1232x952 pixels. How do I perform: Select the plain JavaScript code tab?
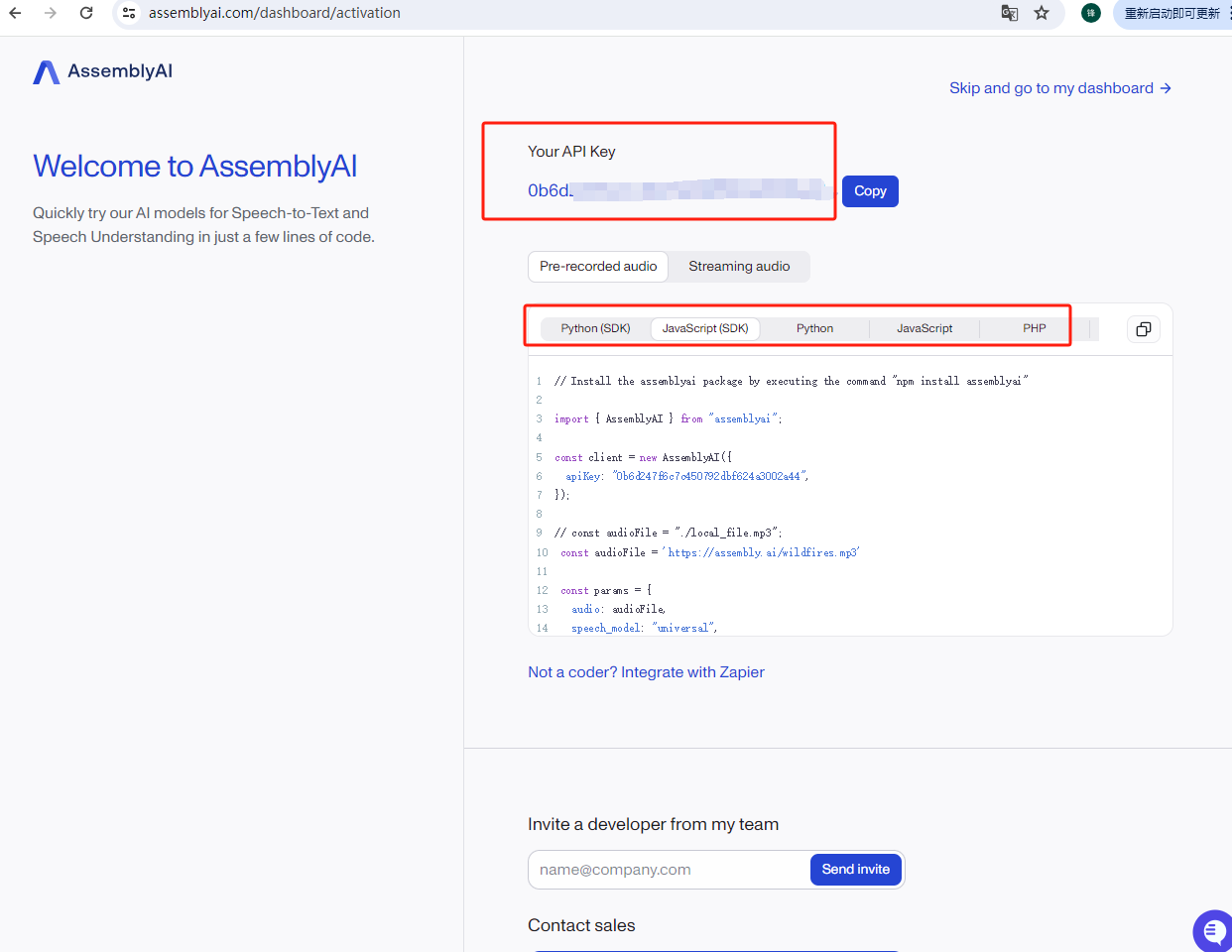[924, 328]
